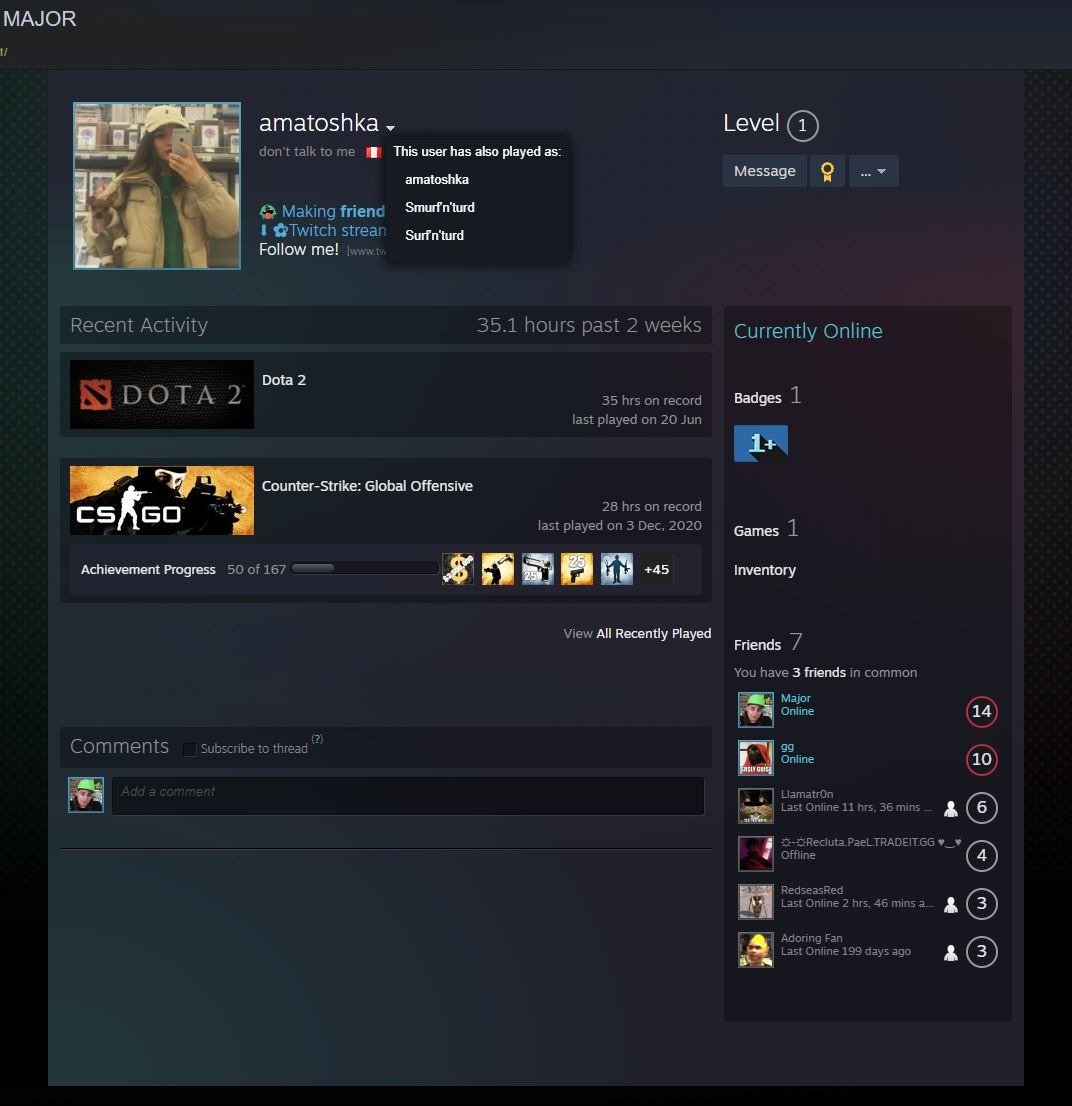Click the +45 more achievements box
The image size is (1072, 1106).
pyautogui.click(x=657, y=569)
